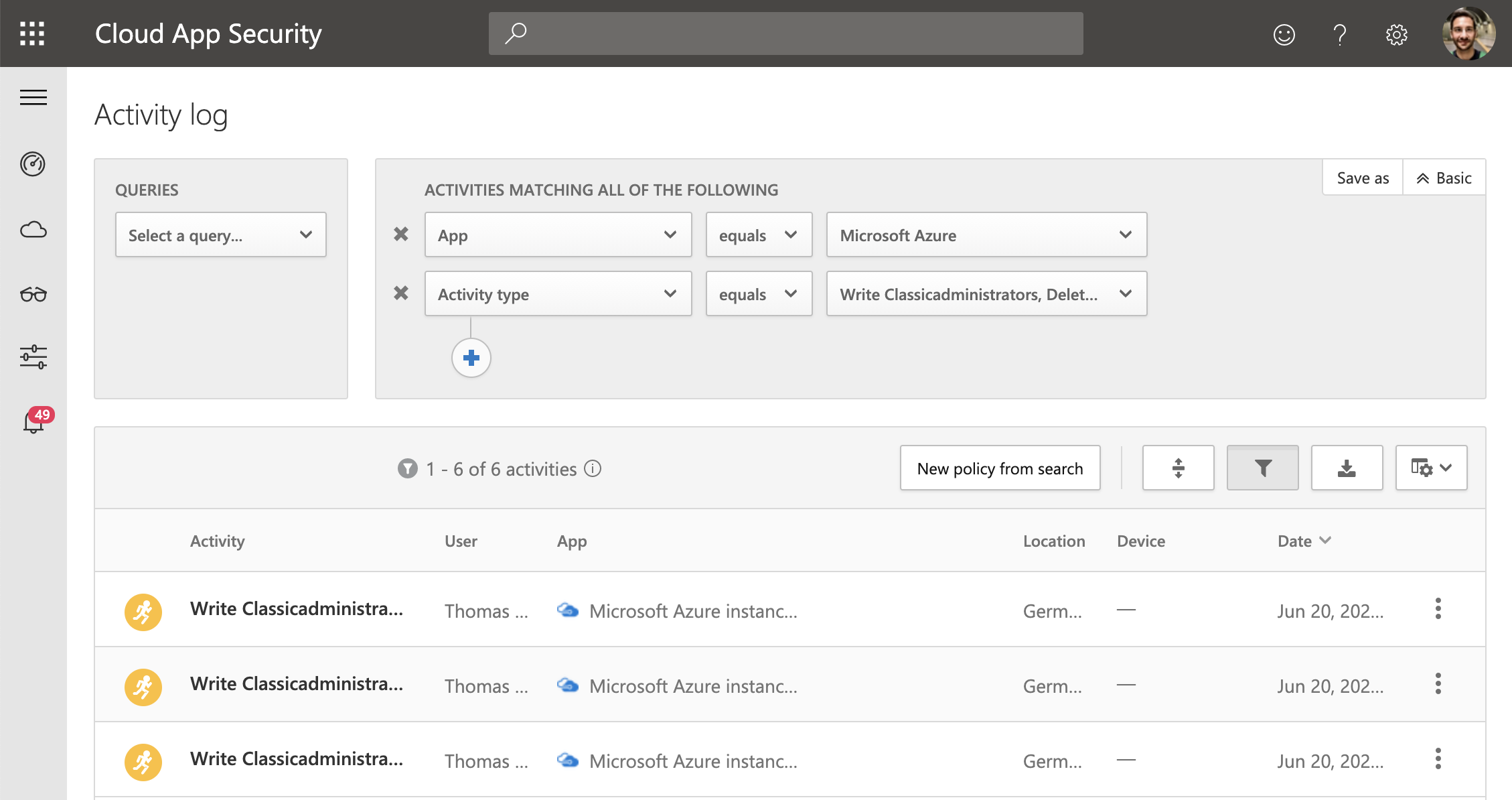This screenshot has width=1512, height=800.
Task: Open the feedback smiley icon
Action: (1284, 34)
